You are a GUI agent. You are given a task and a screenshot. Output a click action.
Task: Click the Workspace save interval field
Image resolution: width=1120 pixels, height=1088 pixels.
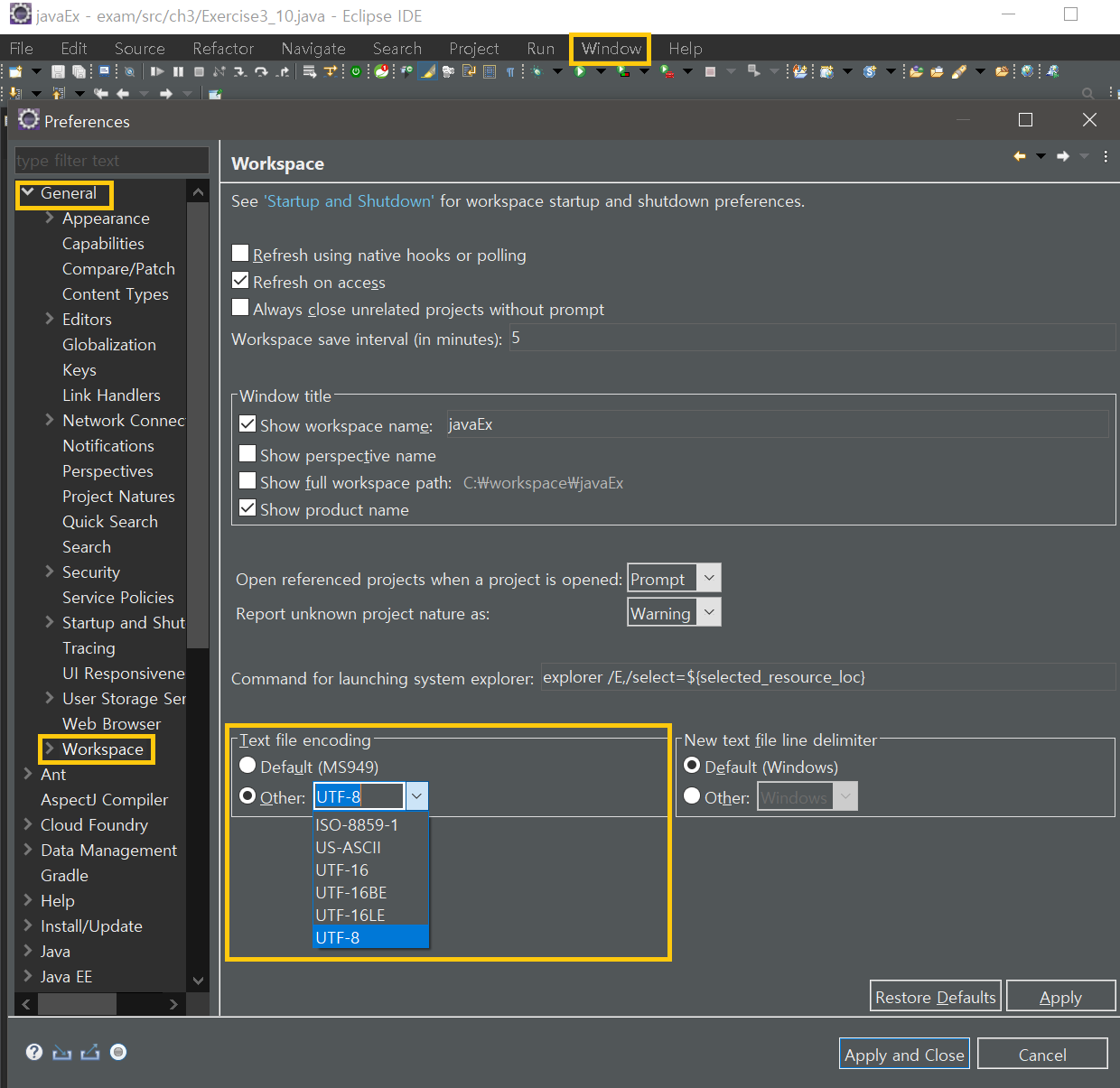coord(812,338)
